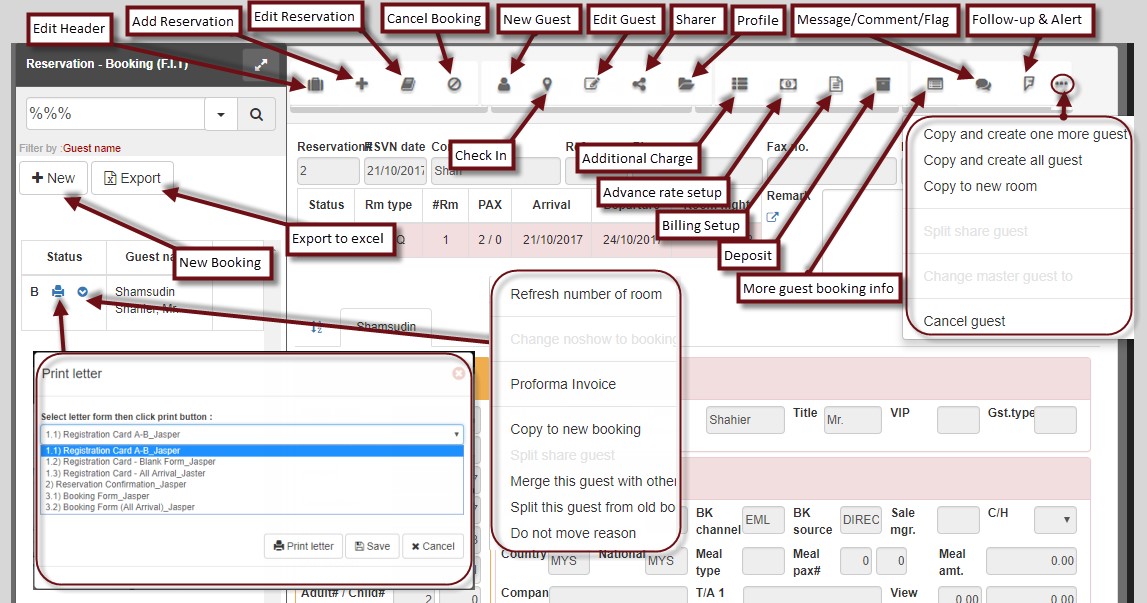The image size is (1147, 603).
Task: Click the Cancel Booking icon
Action: (454, 85)
